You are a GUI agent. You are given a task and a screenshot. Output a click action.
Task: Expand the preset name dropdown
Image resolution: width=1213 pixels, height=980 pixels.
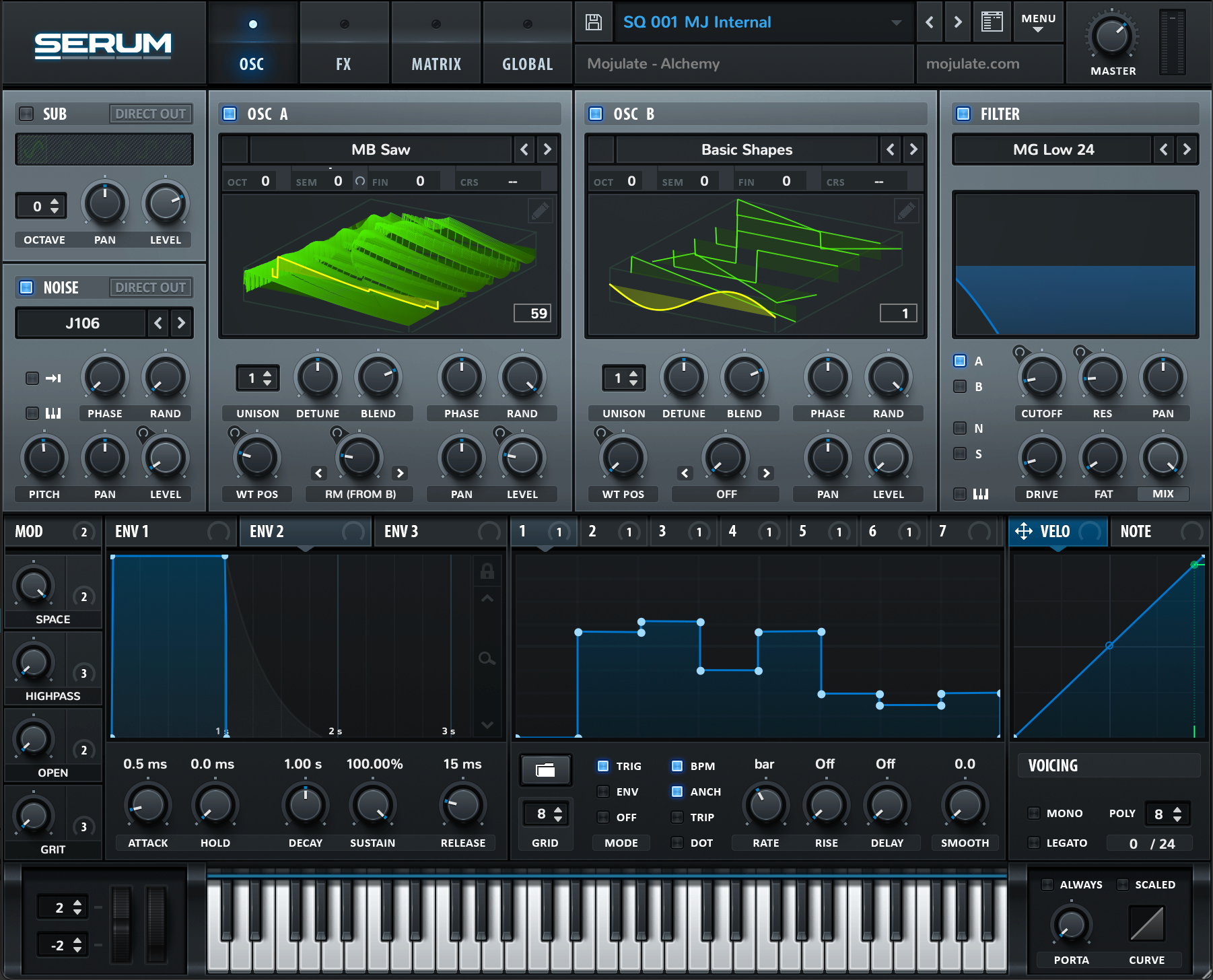[x=896, y=22]
